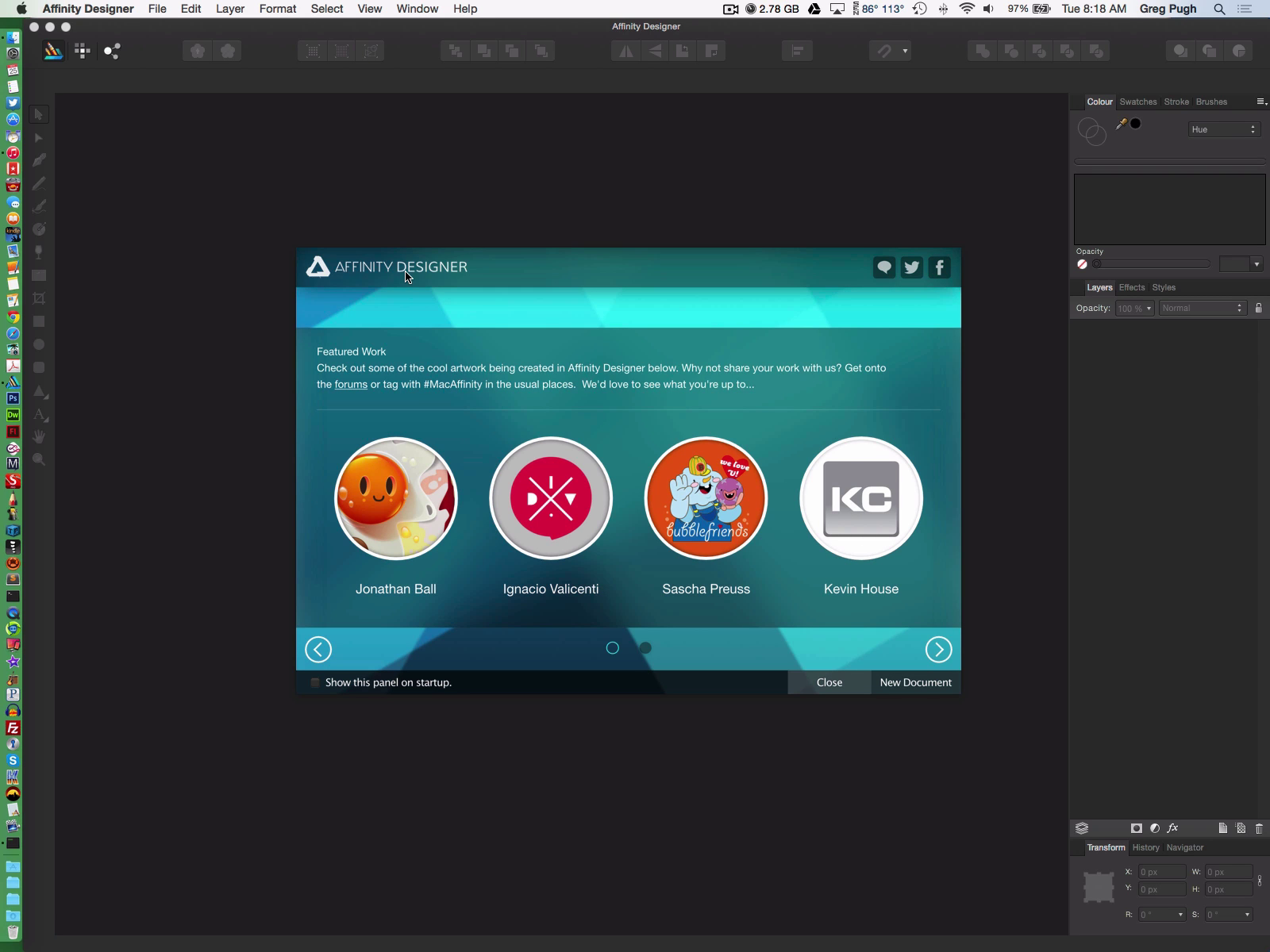Open the snapping magnet dropdown arrow

click(905, 51)
